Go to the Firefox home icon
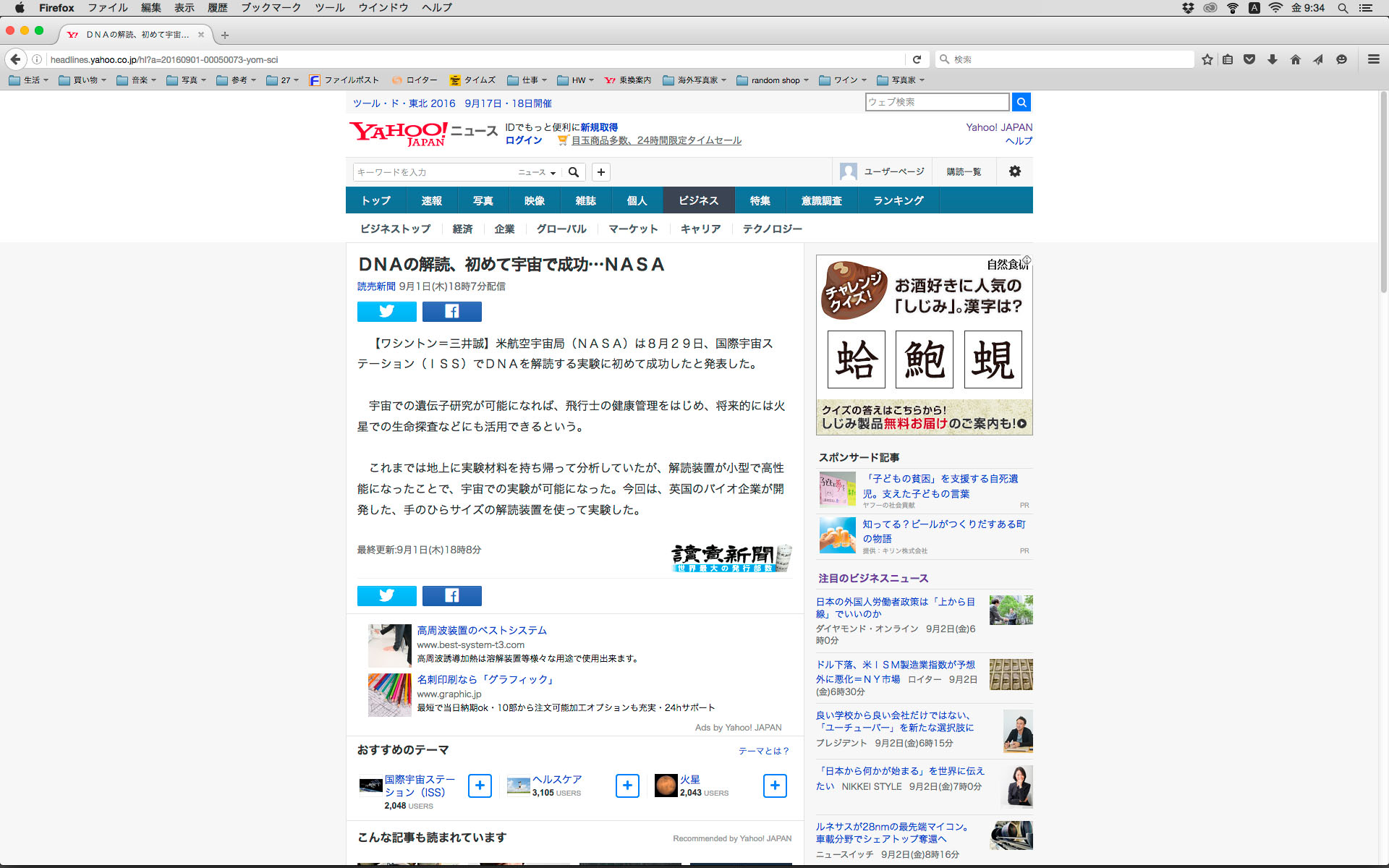Image resolution: width=1389 pixels, height=868 pixels. (x=1295, y=59)
